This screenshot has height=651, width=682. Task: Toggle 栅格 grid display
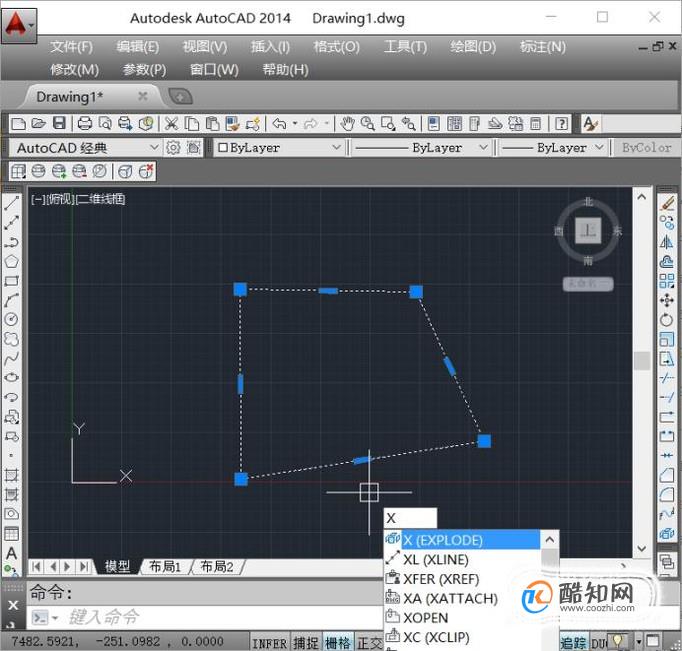338,643
